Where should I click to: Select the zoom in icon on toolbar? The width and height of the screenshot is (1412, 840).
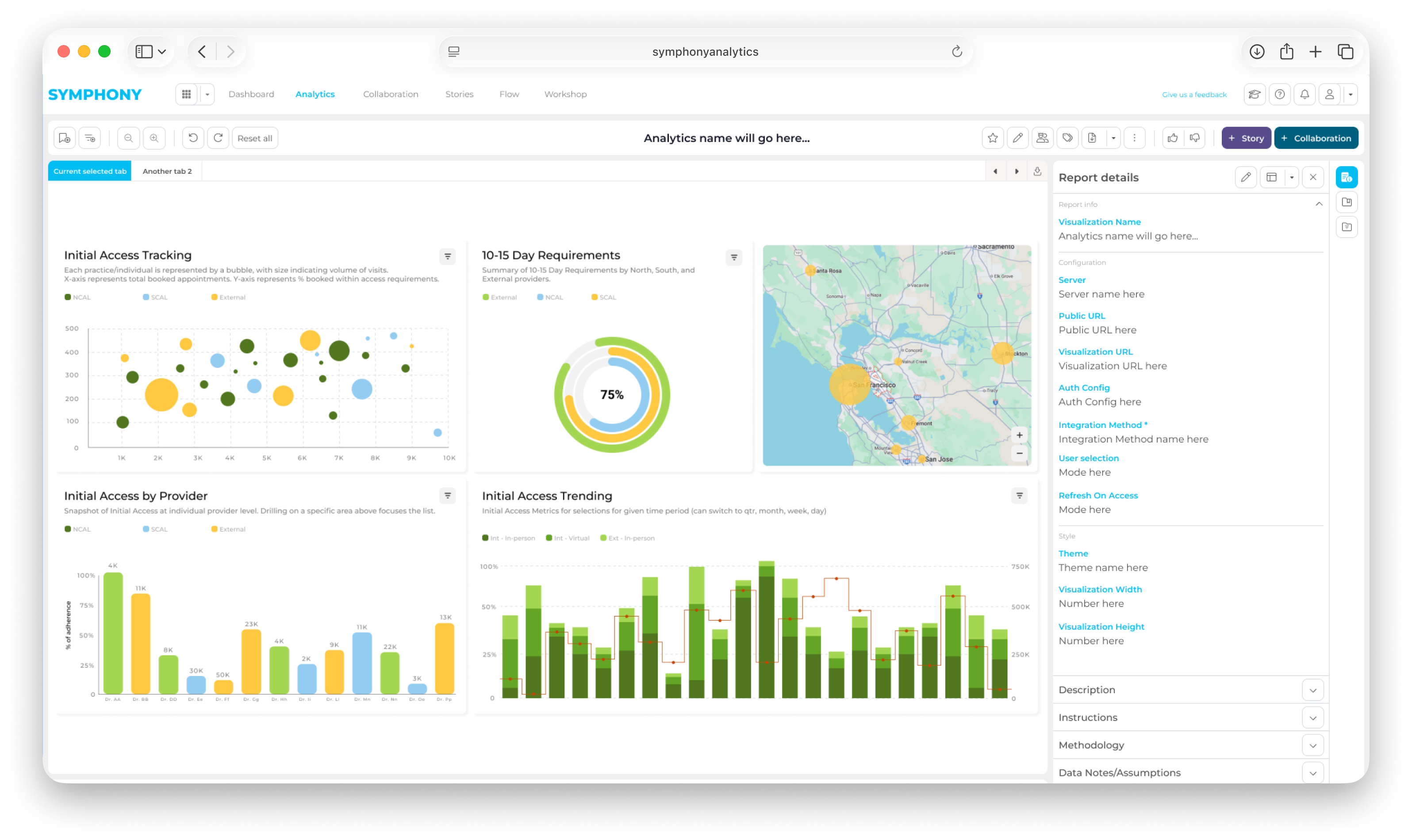pyautogui.click(x=154, y=137)
